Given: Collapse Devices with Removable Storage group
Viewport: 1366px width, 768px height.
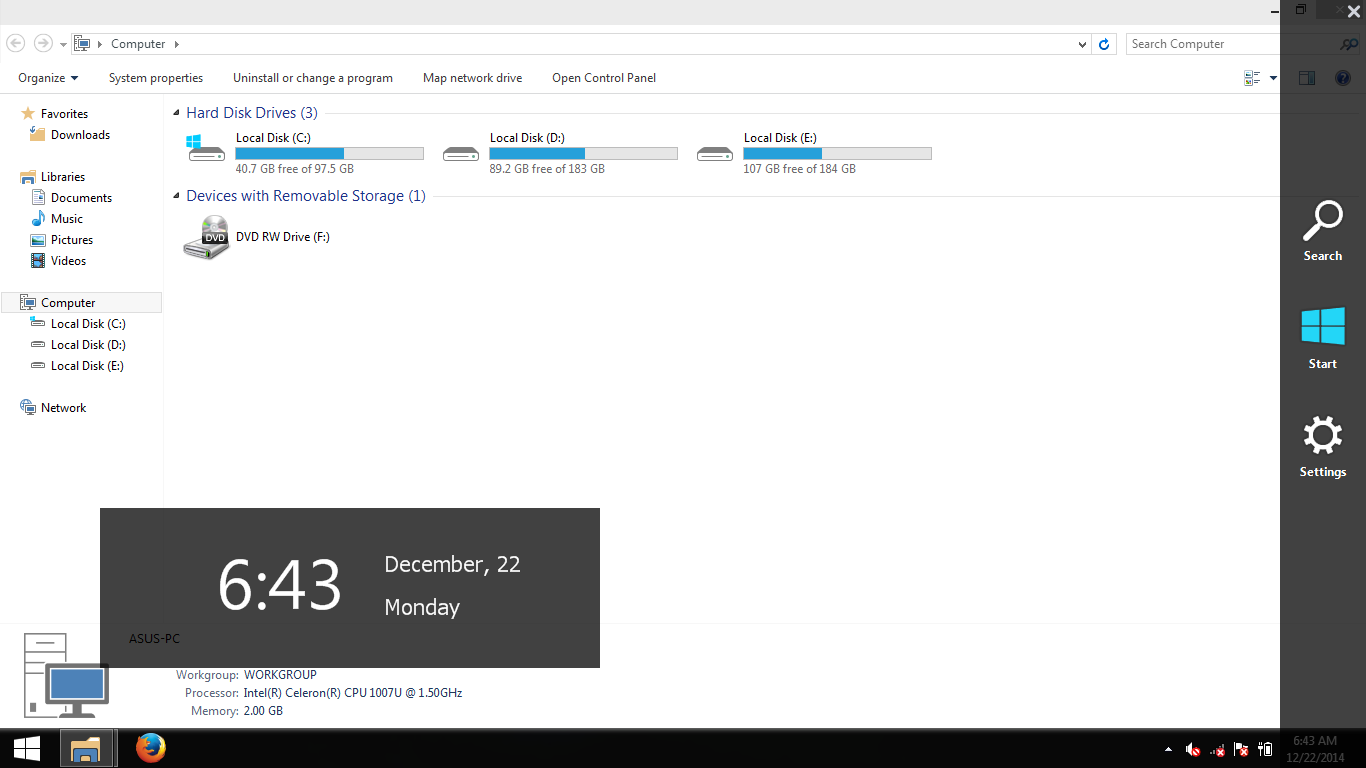Looking at the screenshot, I should tap(177, 197).
